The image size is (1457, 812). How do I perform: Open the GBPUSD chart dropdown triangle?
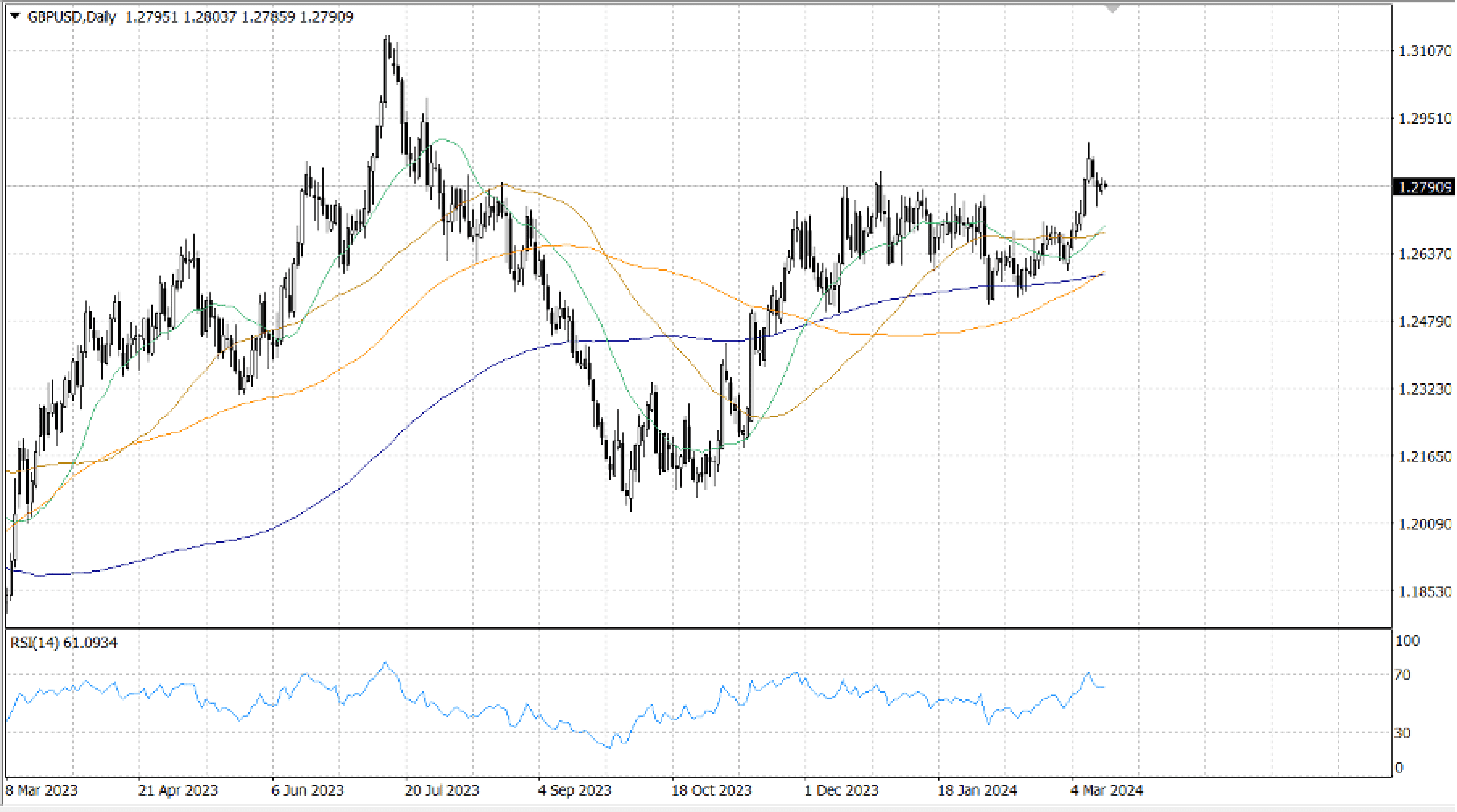(15, 16)
